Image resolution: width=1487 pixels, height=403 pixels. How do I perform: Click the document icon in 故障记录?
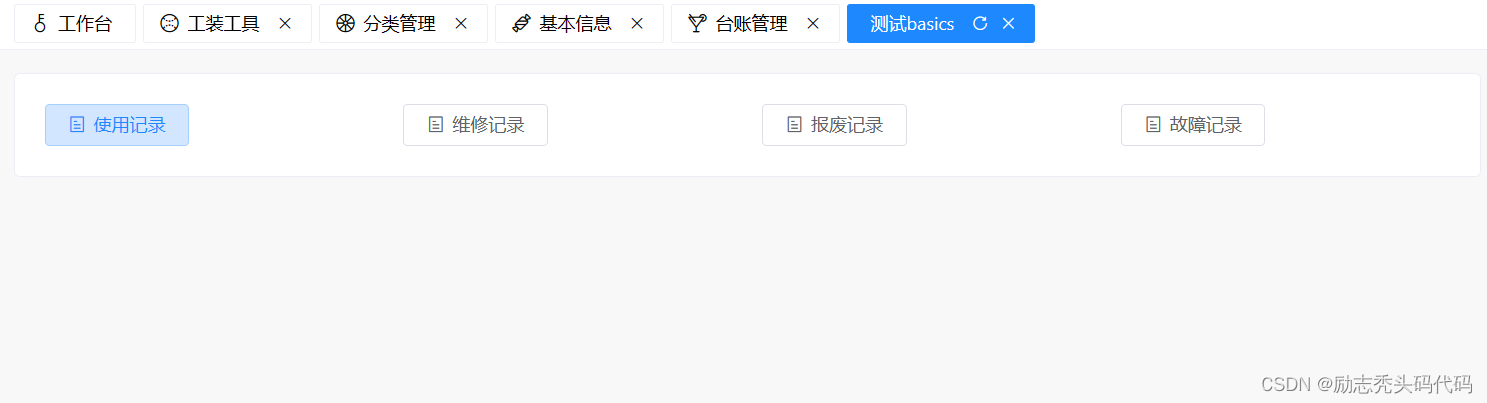click(1153, 125)
